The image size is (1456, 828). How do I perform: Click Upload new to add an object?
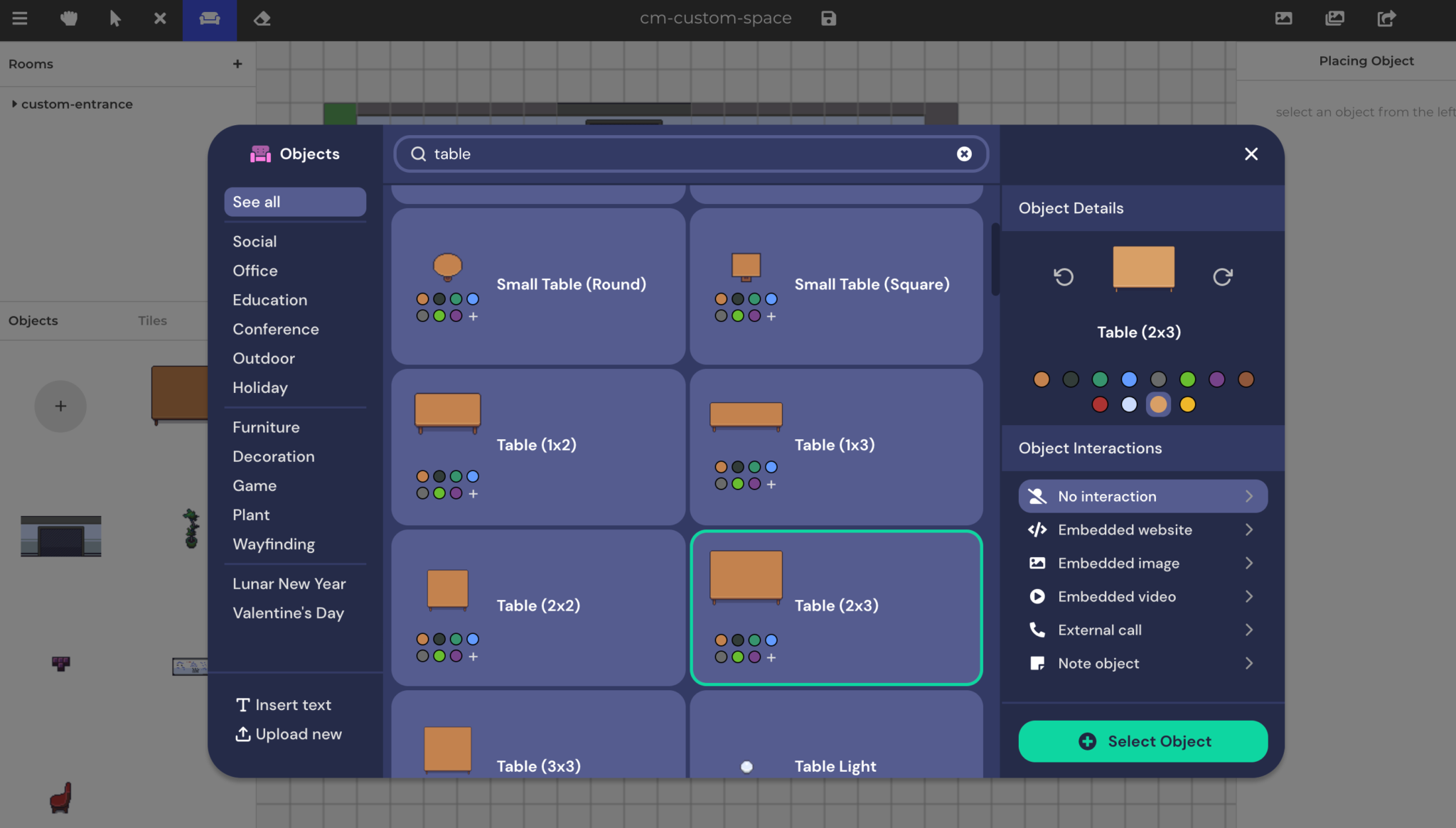[x=298, y=733]
